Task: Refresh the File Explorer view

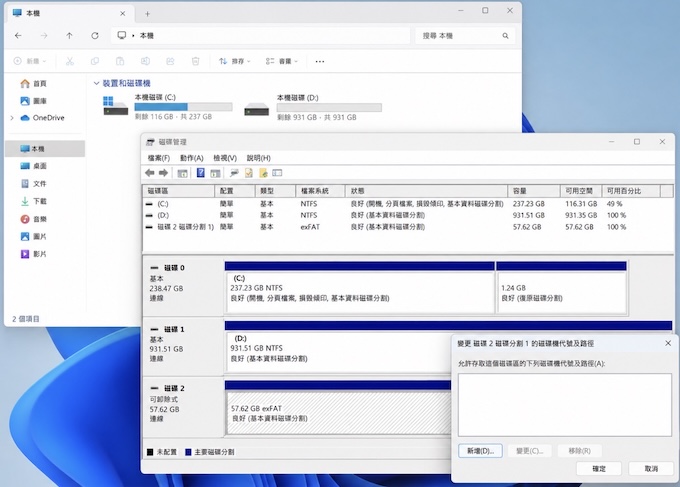Action: (95, 36)
